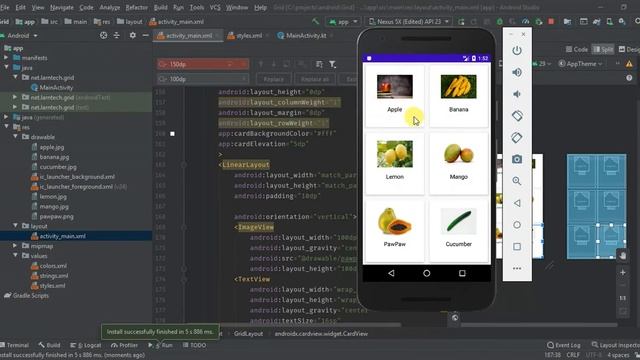Collapse the drawable folder arrow

click(16, 137)
